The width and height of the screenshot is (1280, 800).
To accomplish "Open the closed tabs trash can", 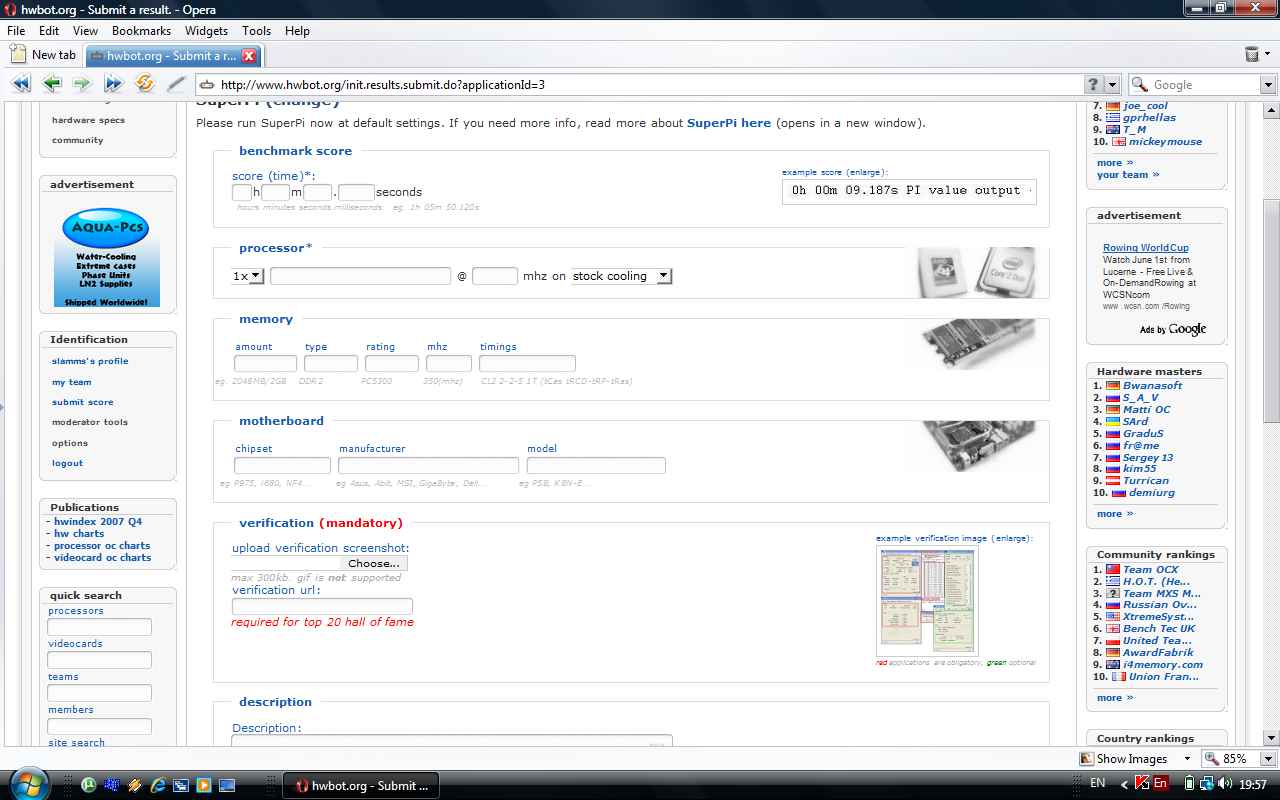I will click(1251, 55).
